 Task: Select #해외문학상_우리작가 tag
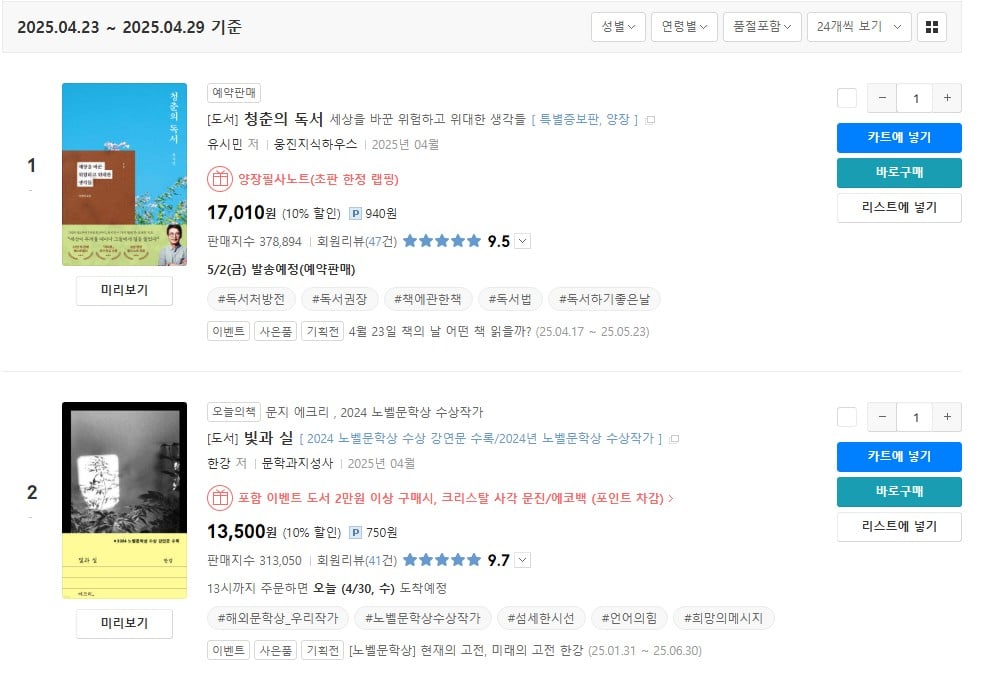pyautogui.click(x=278, y=618)
